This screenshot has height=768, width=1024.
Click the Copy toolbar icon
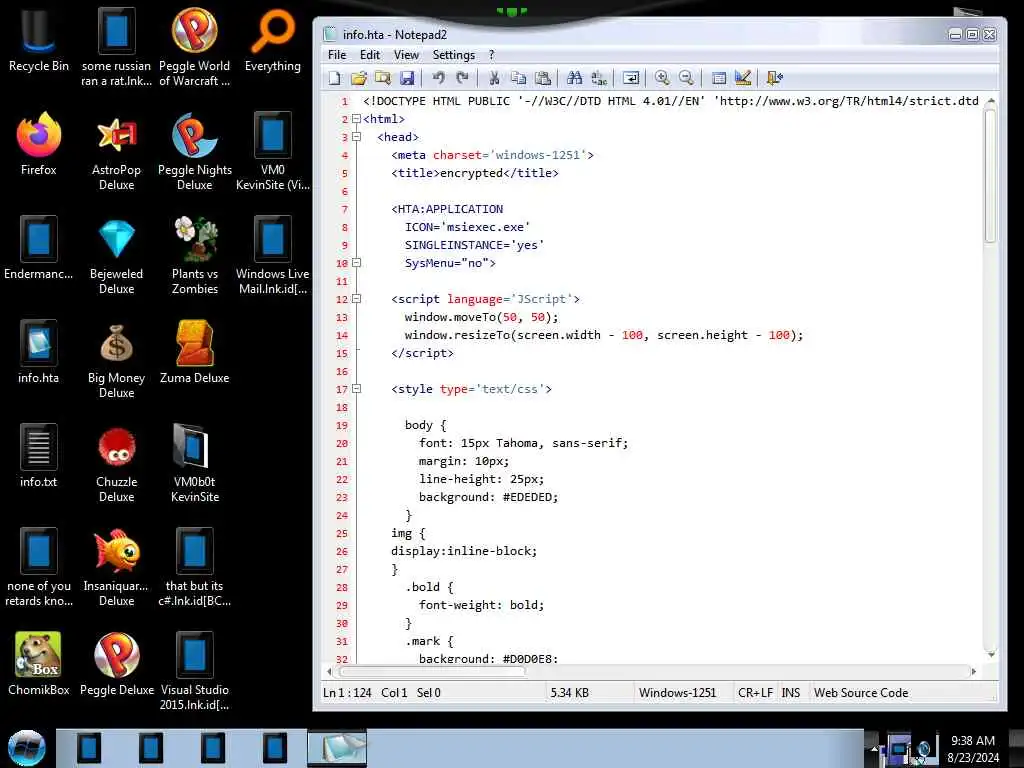[x=519, y=78]
